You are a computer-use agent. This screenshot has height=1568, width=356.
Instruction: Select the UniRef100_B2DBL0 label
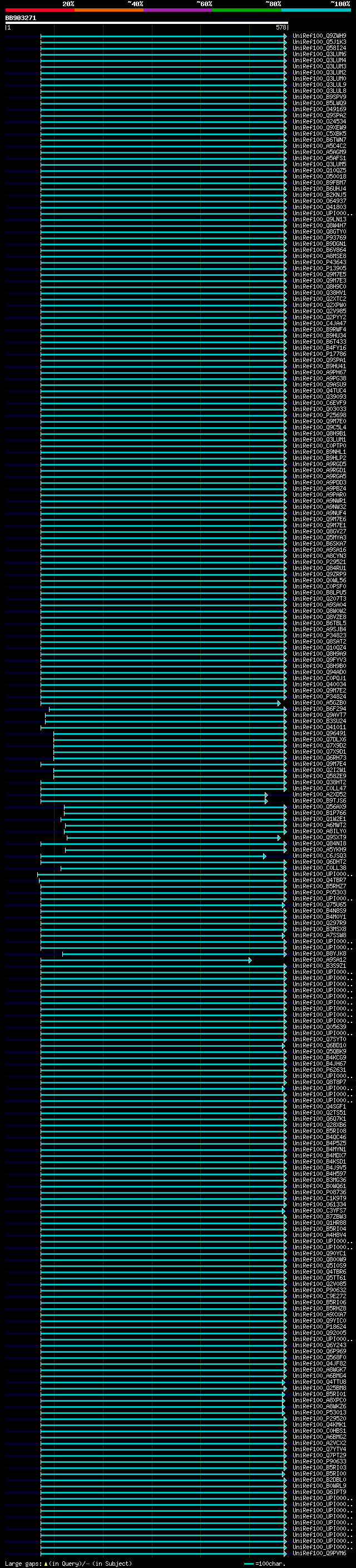coord(319,1480)
